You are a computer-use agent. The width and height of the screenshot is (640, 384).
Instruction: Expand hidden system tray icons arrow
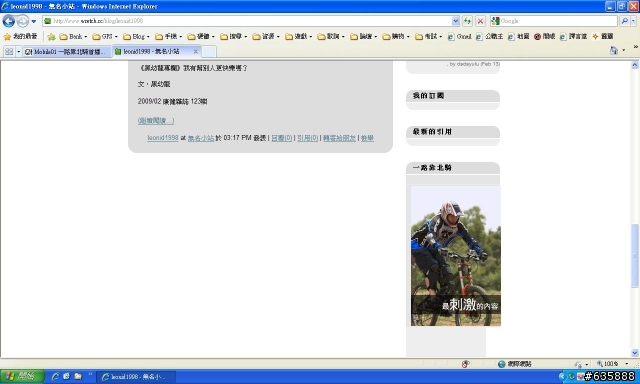pyautogui.click(x=562, y=376)
